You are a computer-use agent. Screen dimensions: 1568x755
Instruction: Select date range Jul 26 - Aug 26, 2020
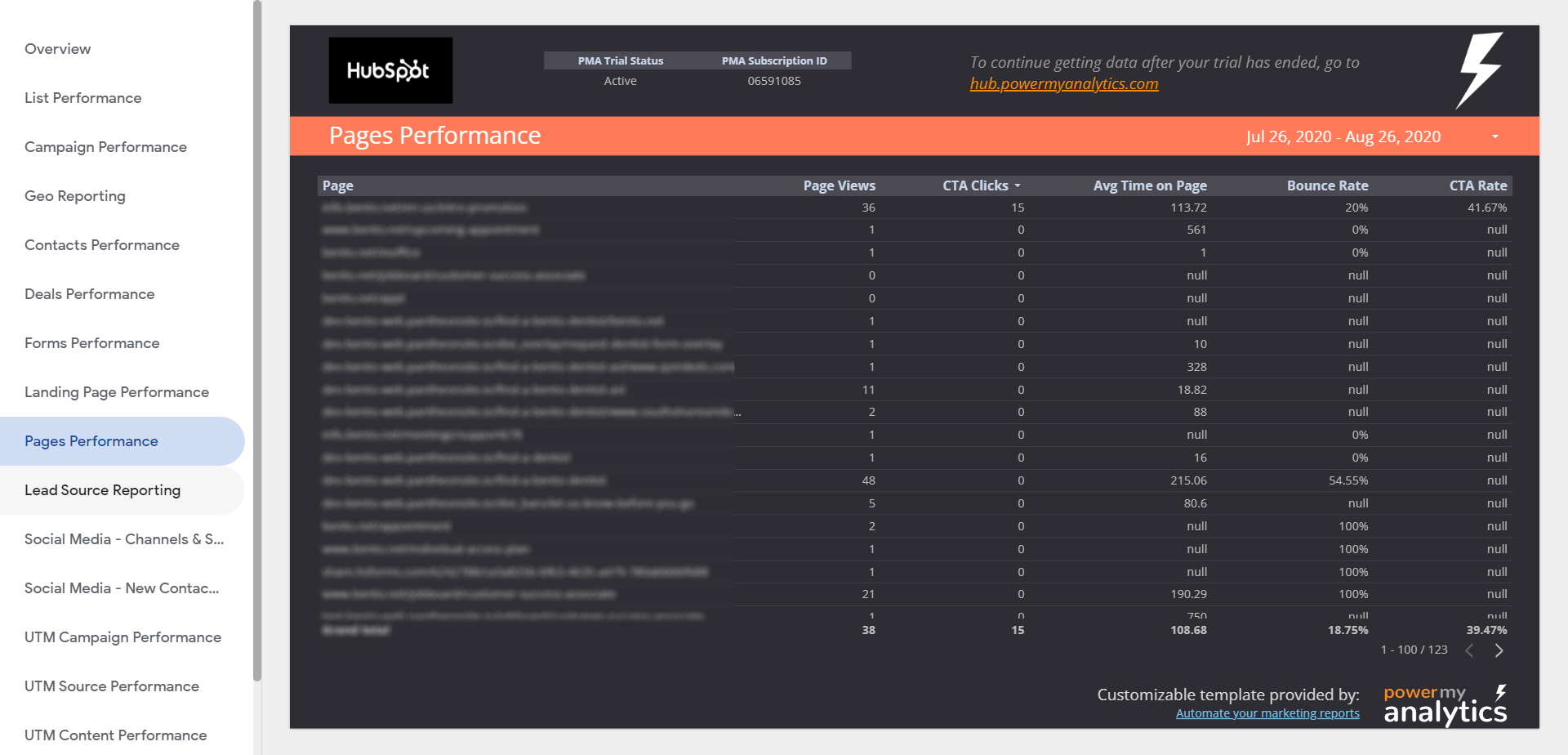tap(1343, 136)
